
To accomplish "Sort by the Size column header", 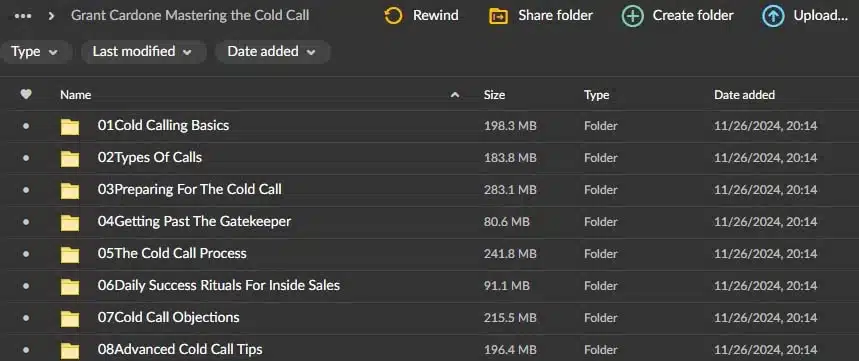I will [x=494, y=95].
